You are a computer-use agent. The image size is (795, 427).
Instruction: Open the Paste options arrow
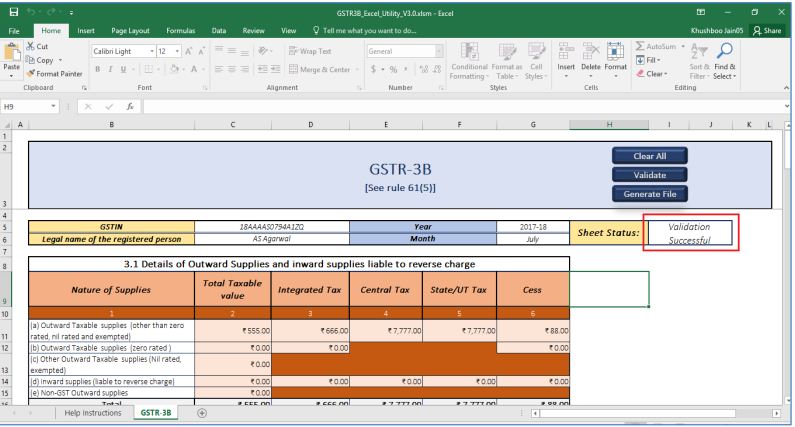tap(11, 76)
